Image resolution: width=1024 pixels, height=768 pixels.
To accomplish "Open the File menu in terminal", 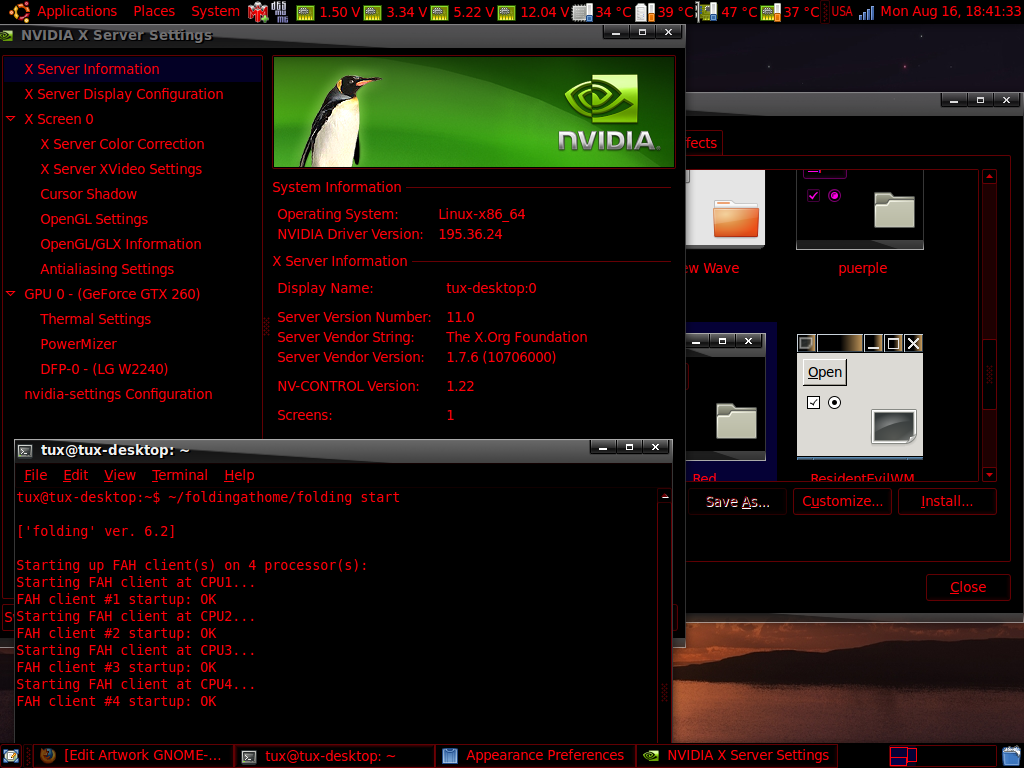I will [36, 475].
